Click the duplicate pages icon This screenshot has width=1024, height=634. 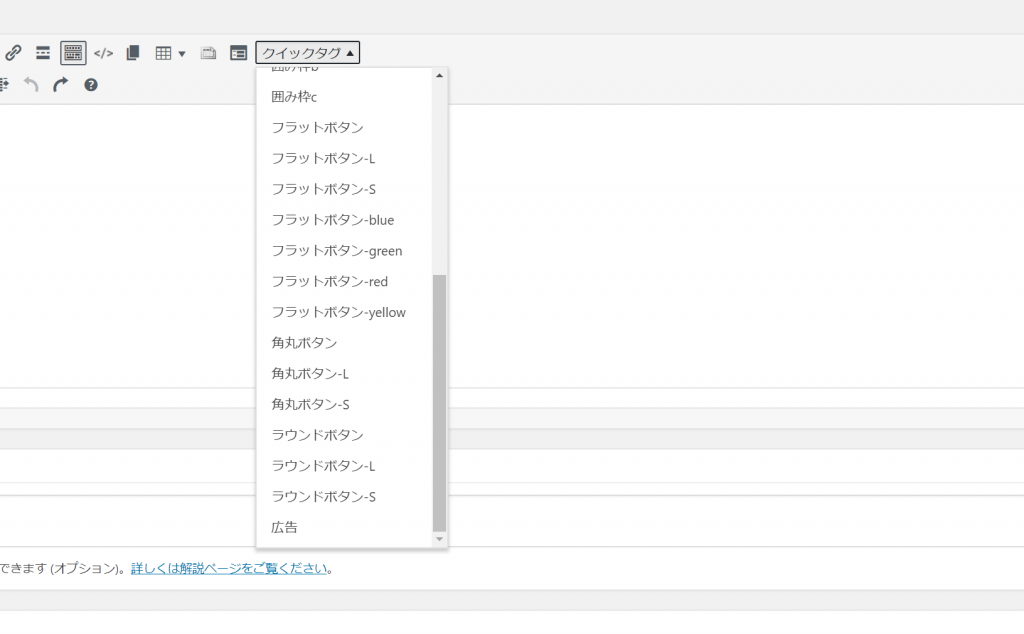(x=133, y=52)
